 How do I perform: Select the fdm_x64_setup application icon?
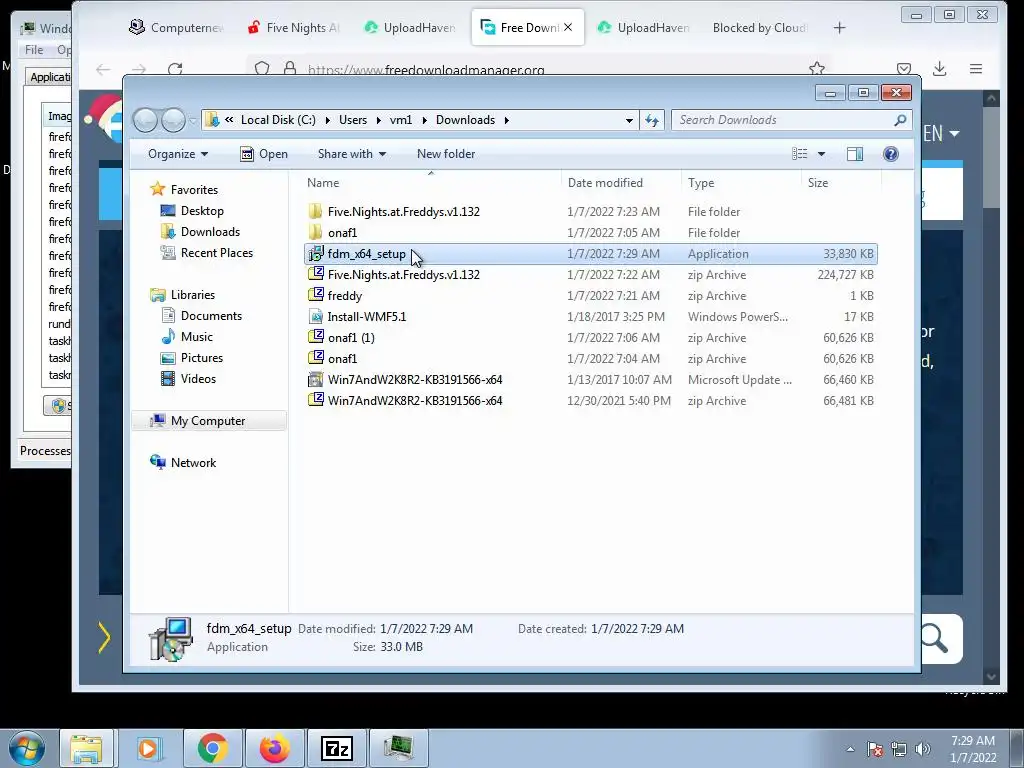point(315,254)
